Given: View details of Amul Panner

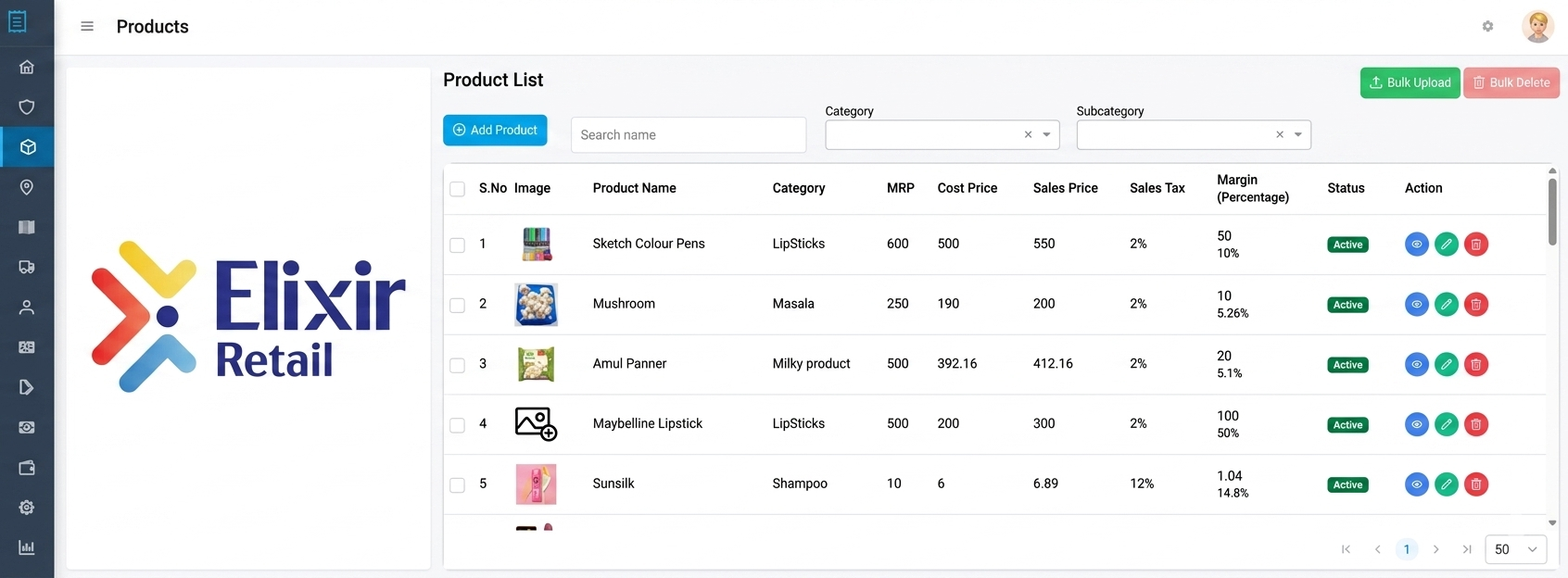Looking at the screenshot, I should point(1417,365).
